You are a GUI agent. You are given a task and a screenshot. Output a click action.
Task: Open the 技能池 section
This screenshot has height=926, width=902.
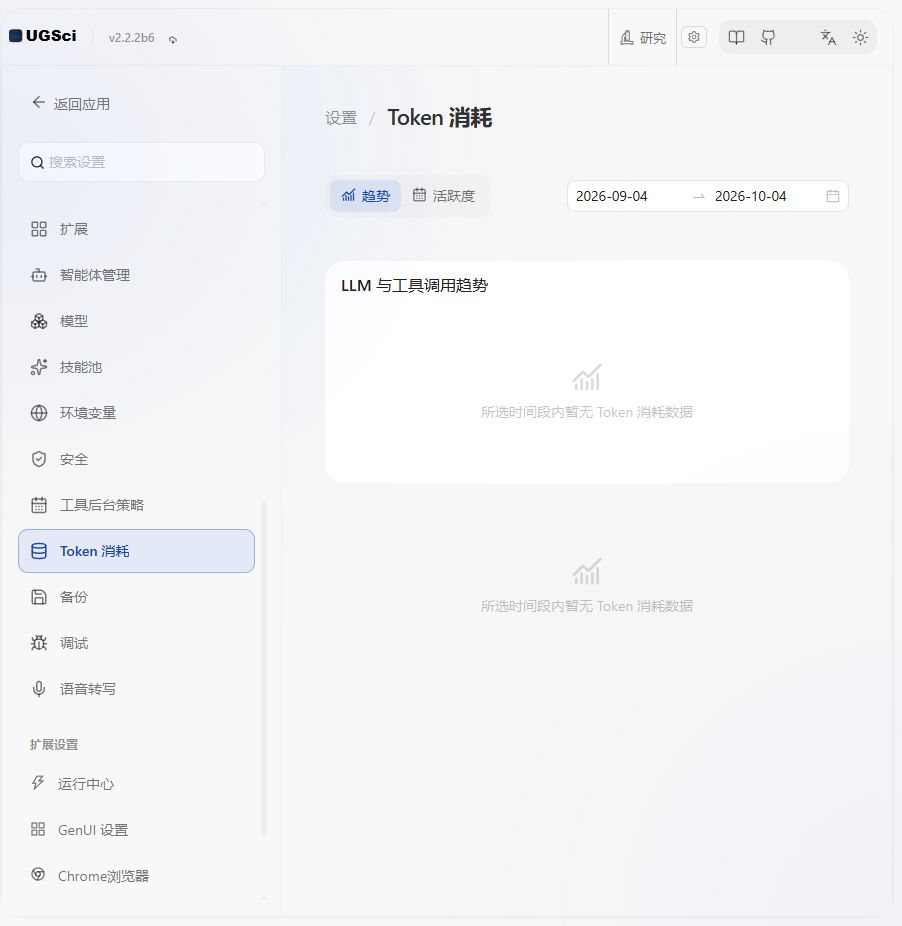136,367
